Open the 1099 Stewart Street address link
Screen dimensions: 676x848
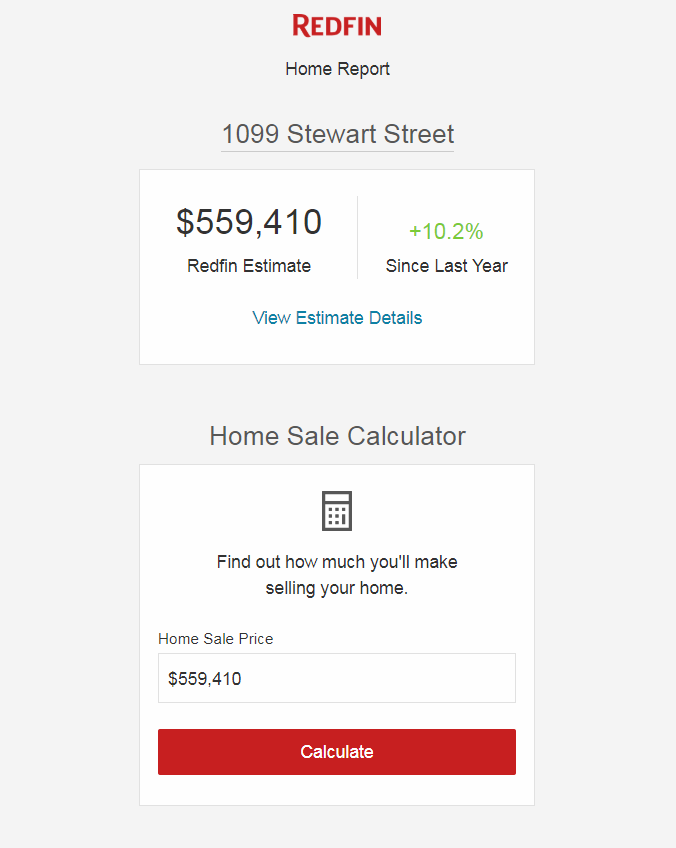(x=337, y=134)
